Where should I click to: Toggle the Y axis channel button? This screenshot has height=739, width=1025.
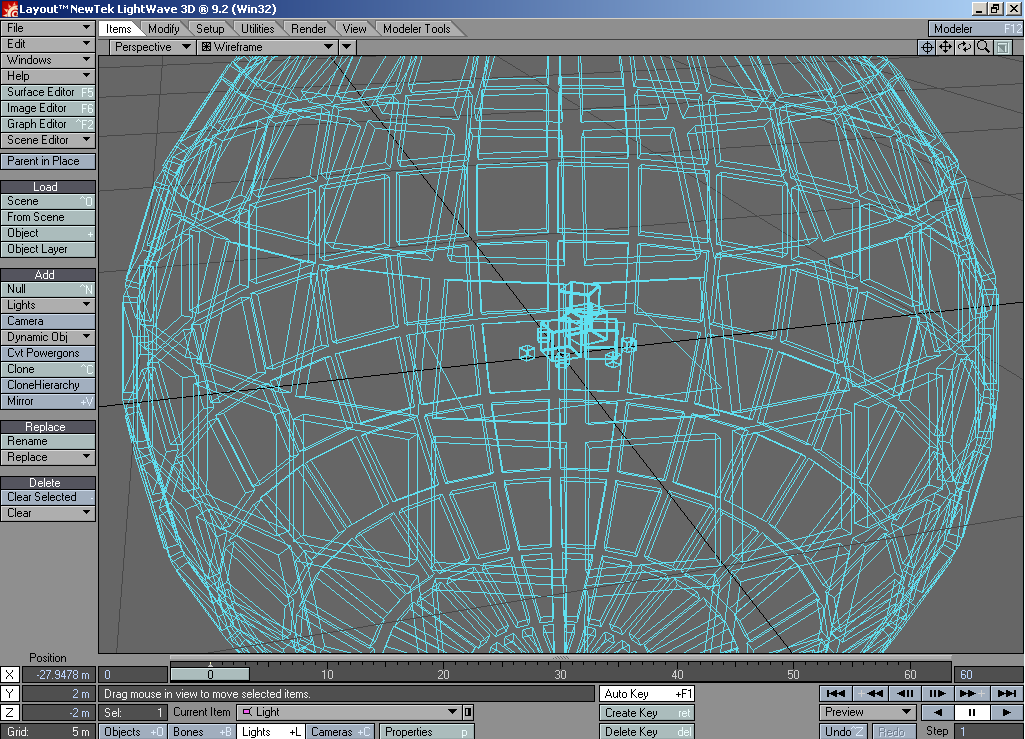(10, 694)
